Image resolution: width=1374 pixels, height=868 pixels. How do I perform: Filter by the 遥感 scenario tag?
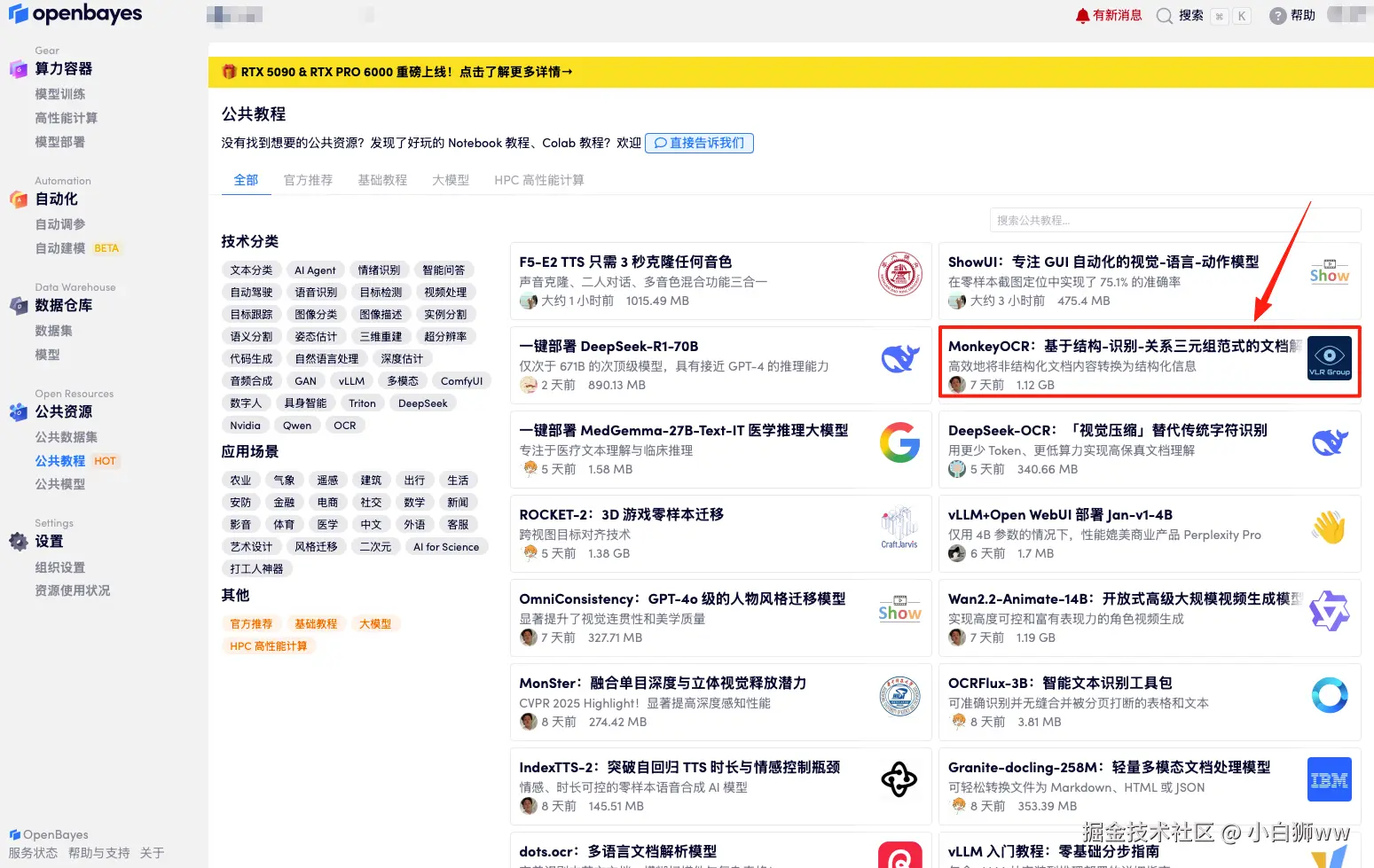coord(327,481)
